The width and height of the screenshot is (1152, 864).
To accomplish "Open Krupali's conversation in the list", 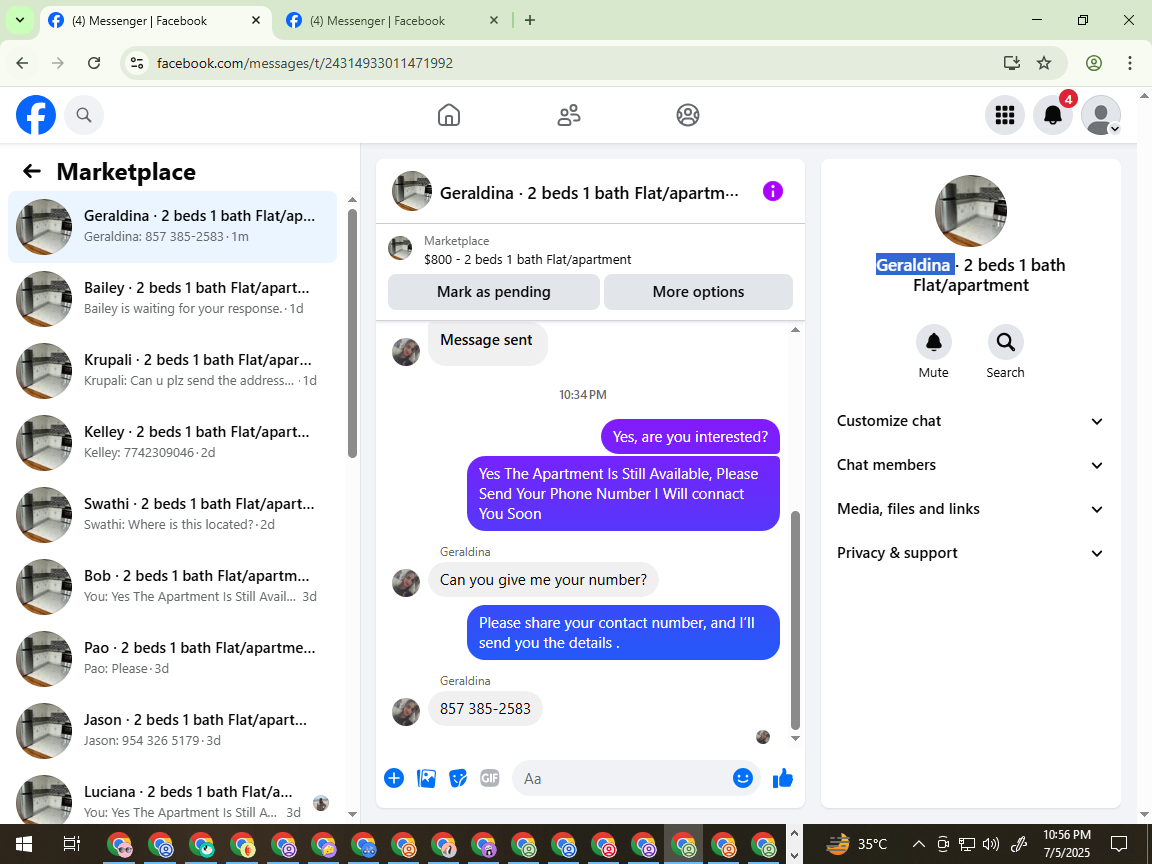I will 173,370.
